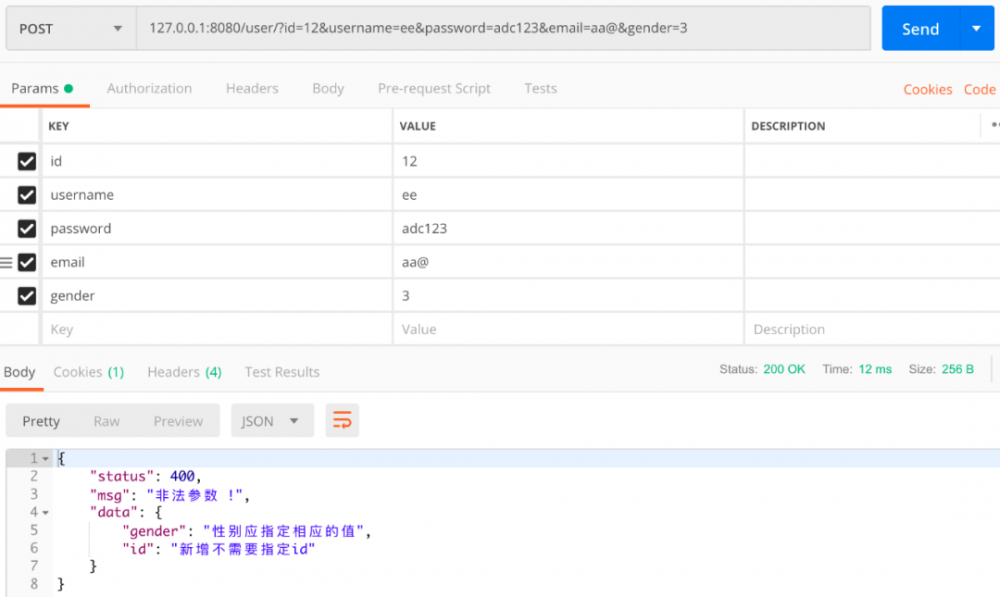The width and height of the screenshot is (1000, 597).
Task: Open the Pre-request Script tab
Action: 434,88
